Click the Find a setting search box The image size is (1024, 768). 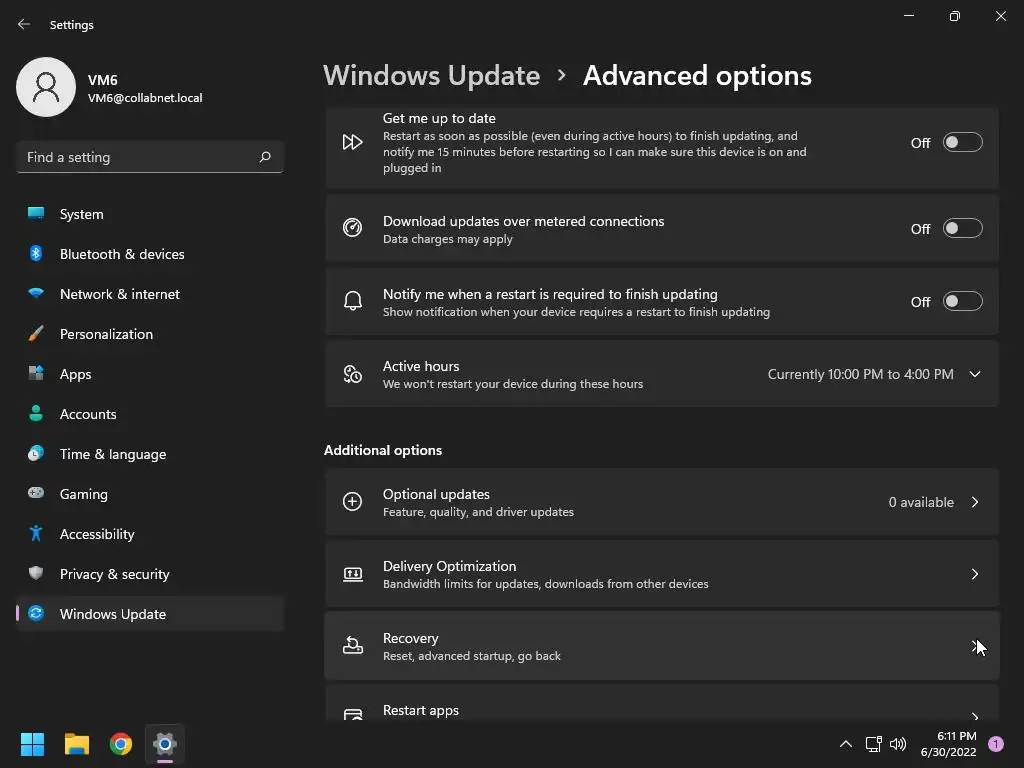150,157
